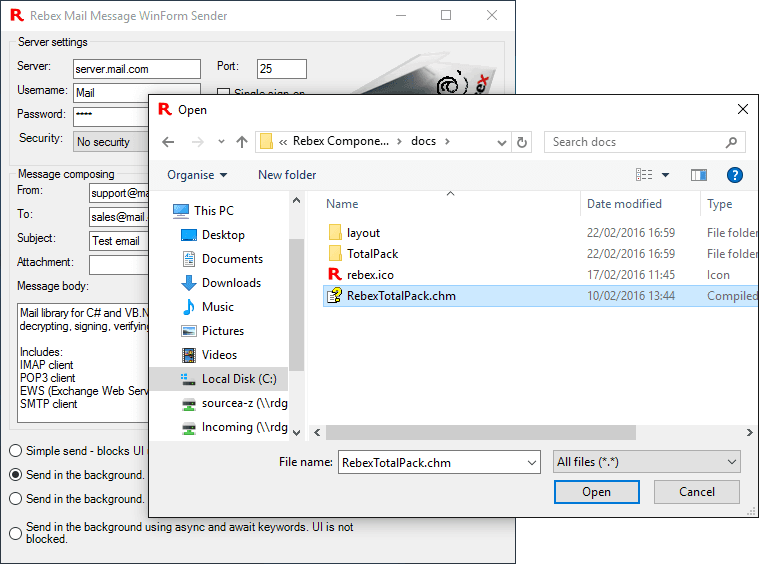Select Documents in navigation pane

point(232,259)
